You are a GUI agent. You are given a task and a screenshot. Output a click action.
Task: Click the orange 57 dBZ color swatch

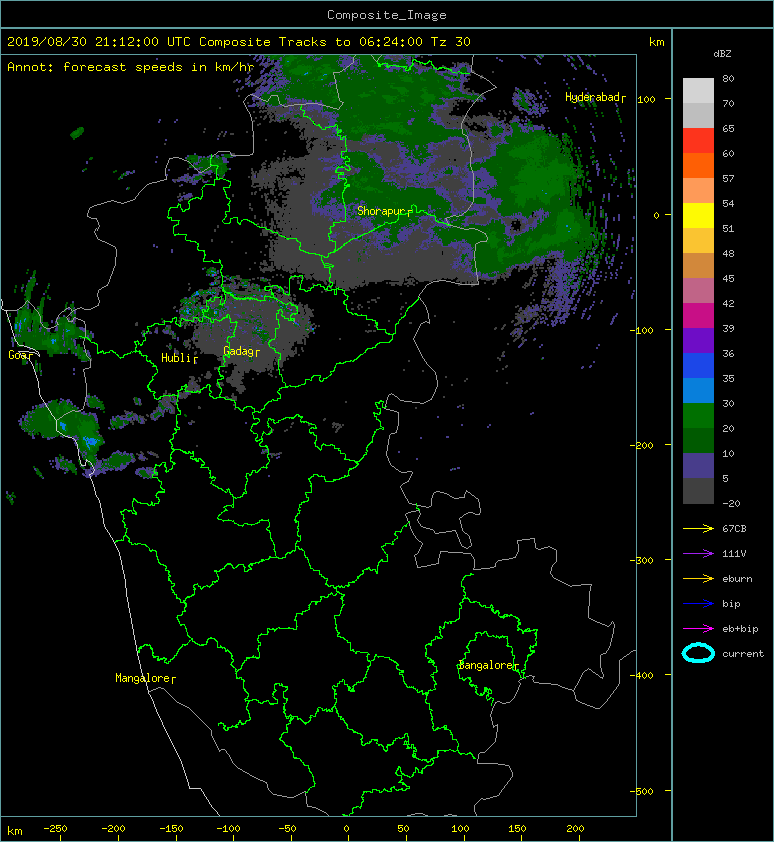[x=698, y=165]
